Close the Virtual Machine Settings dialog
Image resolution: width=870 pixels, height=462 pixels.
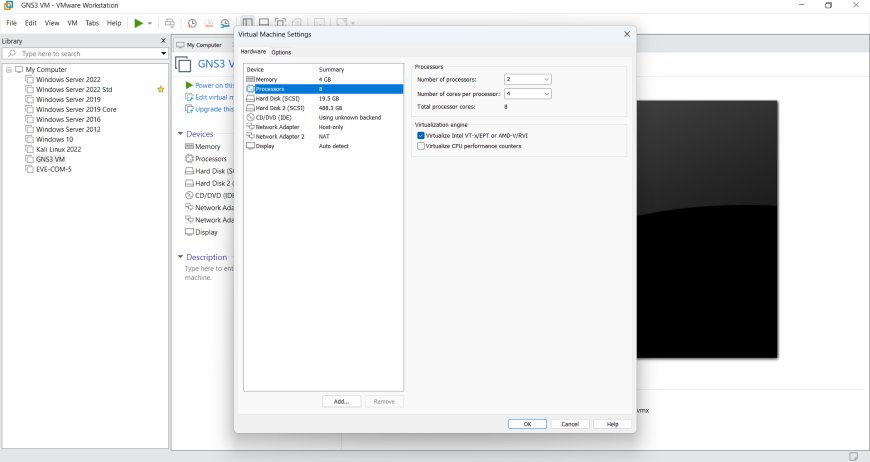(627, 34)
